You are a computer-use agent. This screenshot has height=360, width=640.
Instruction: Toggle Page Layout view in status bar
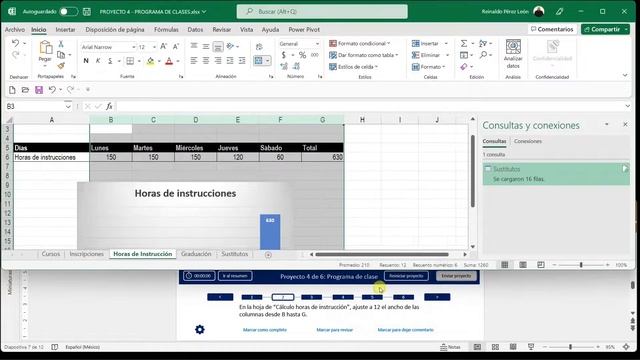pyautogui.click(x=523, y=265)
